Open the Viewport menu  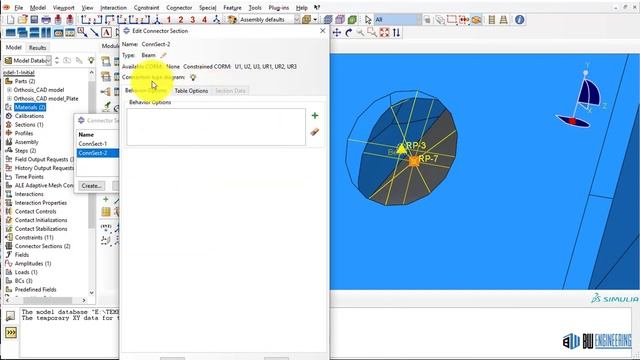[x=64, y=7]
